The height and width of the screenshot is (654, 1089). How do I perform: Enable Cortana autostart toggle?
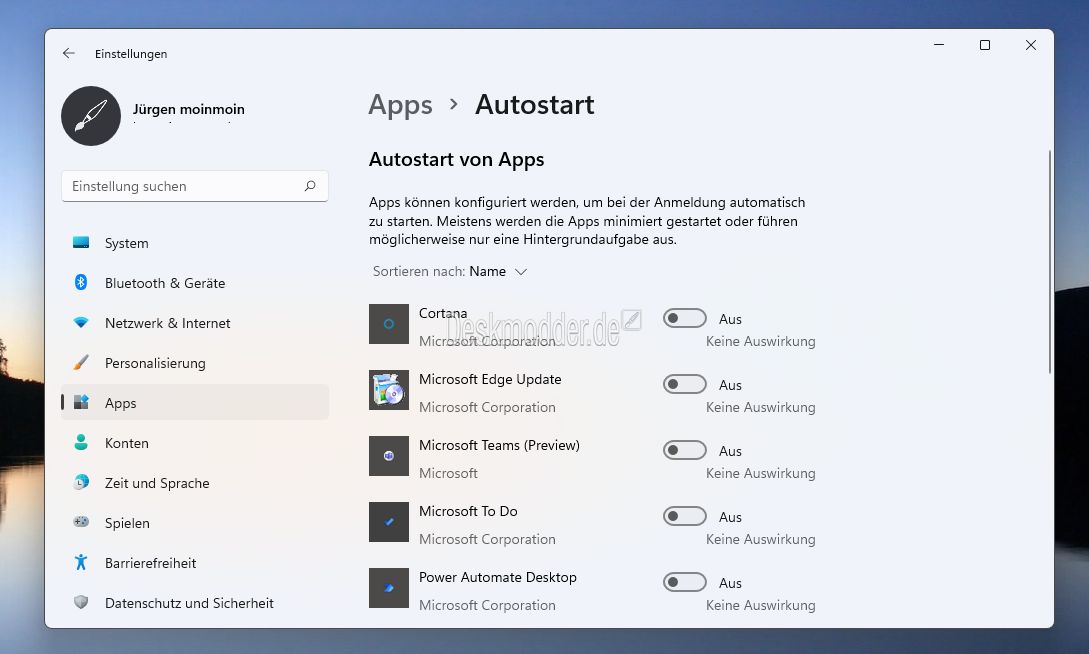[x=684, y=319]
